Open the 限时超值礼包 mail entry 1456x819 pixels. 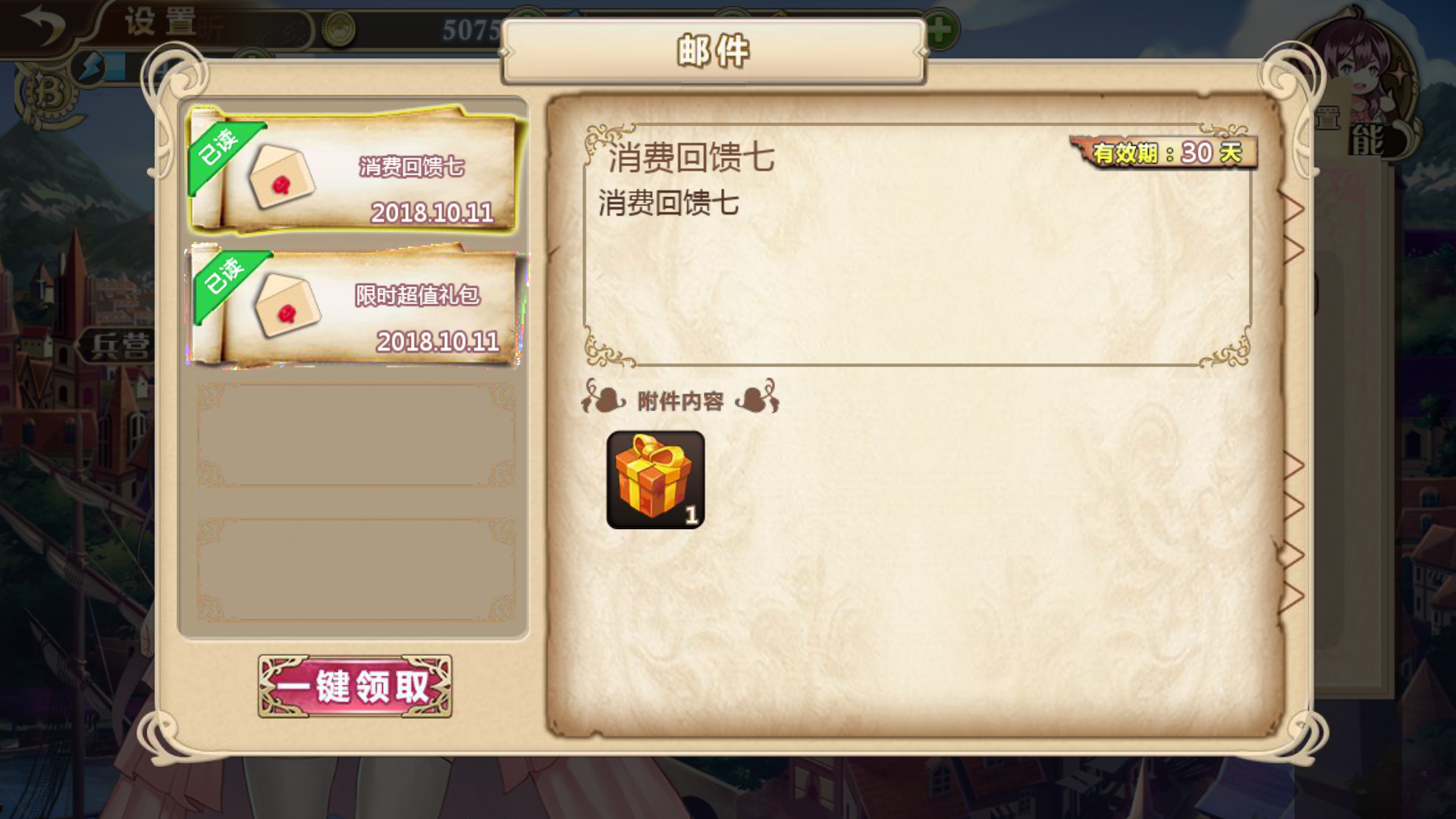355,306
